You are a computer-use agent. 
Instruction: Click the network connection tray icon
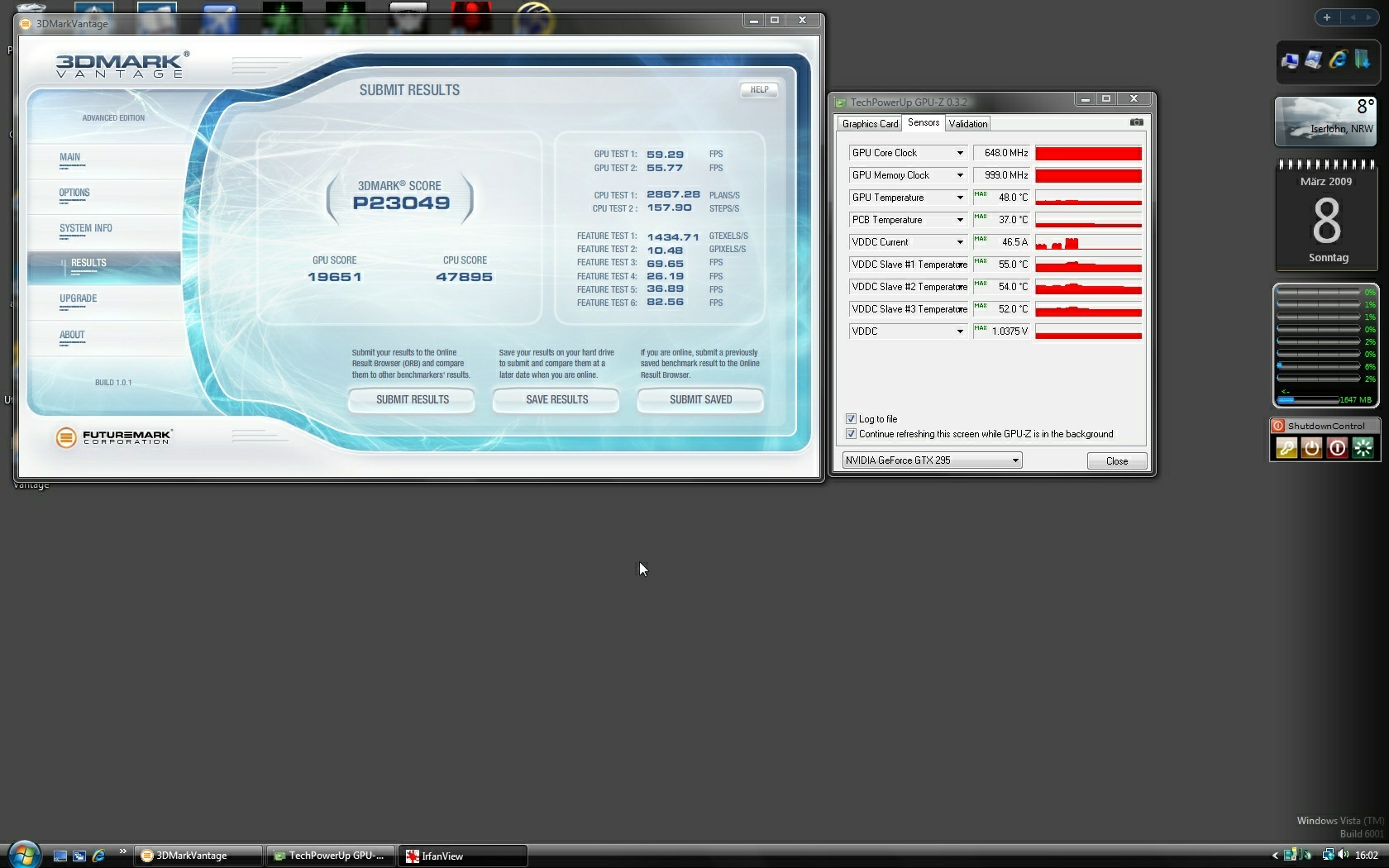pyautogui.click(x=1328, y=856)
